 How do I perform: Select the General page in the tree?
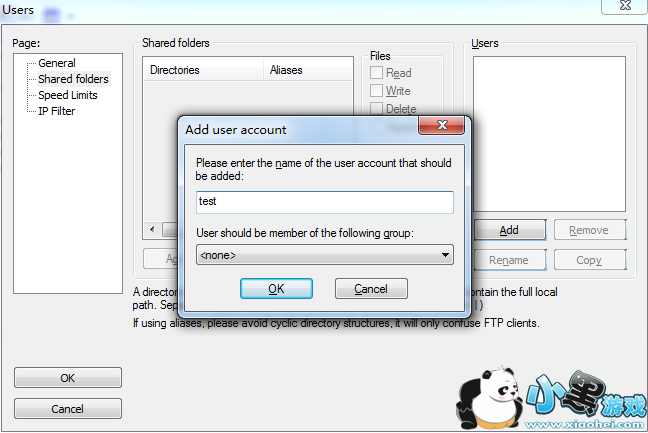57,63
